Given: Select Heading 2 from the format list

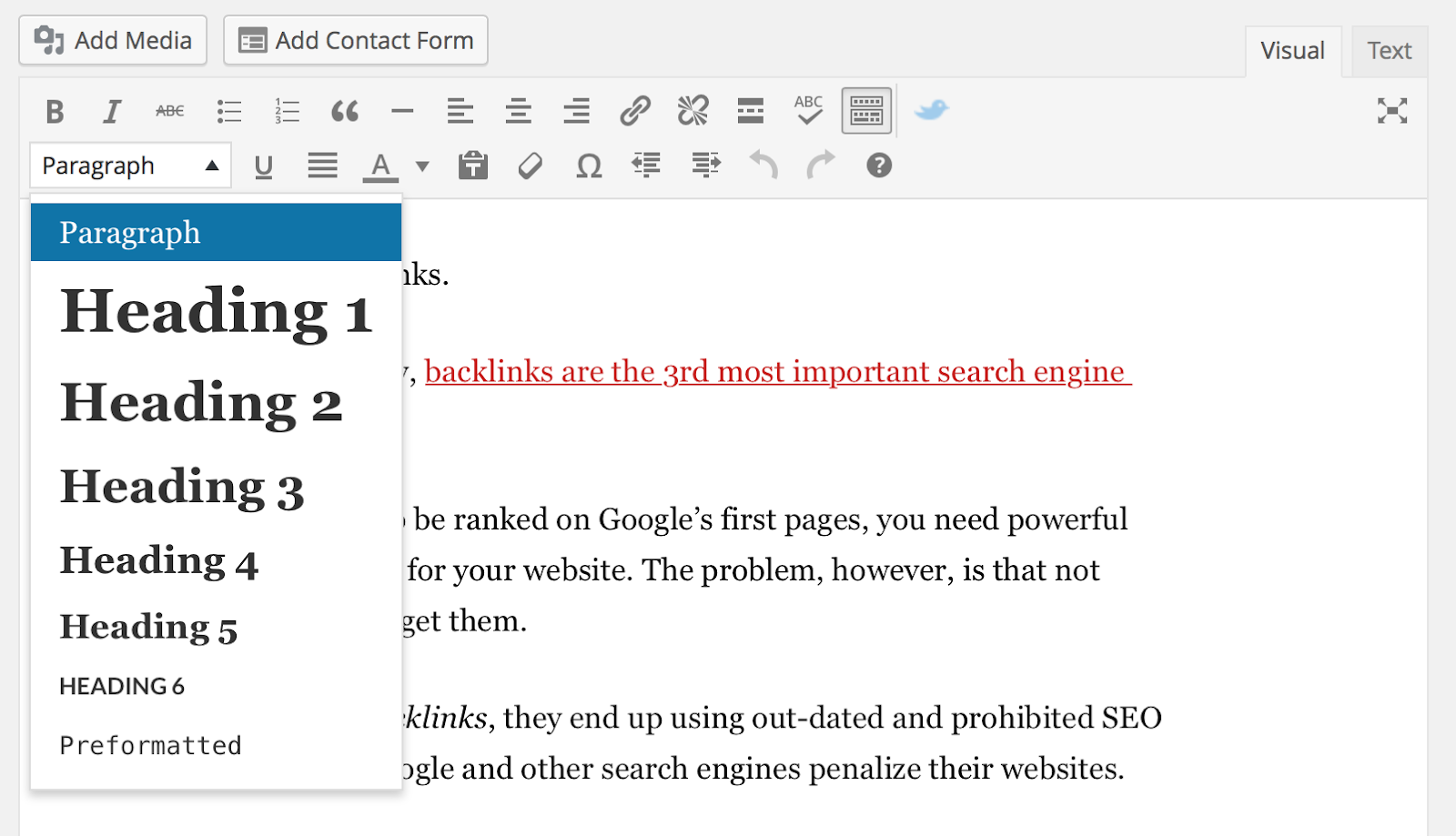Looking at the screenshot, I should 202,401.
